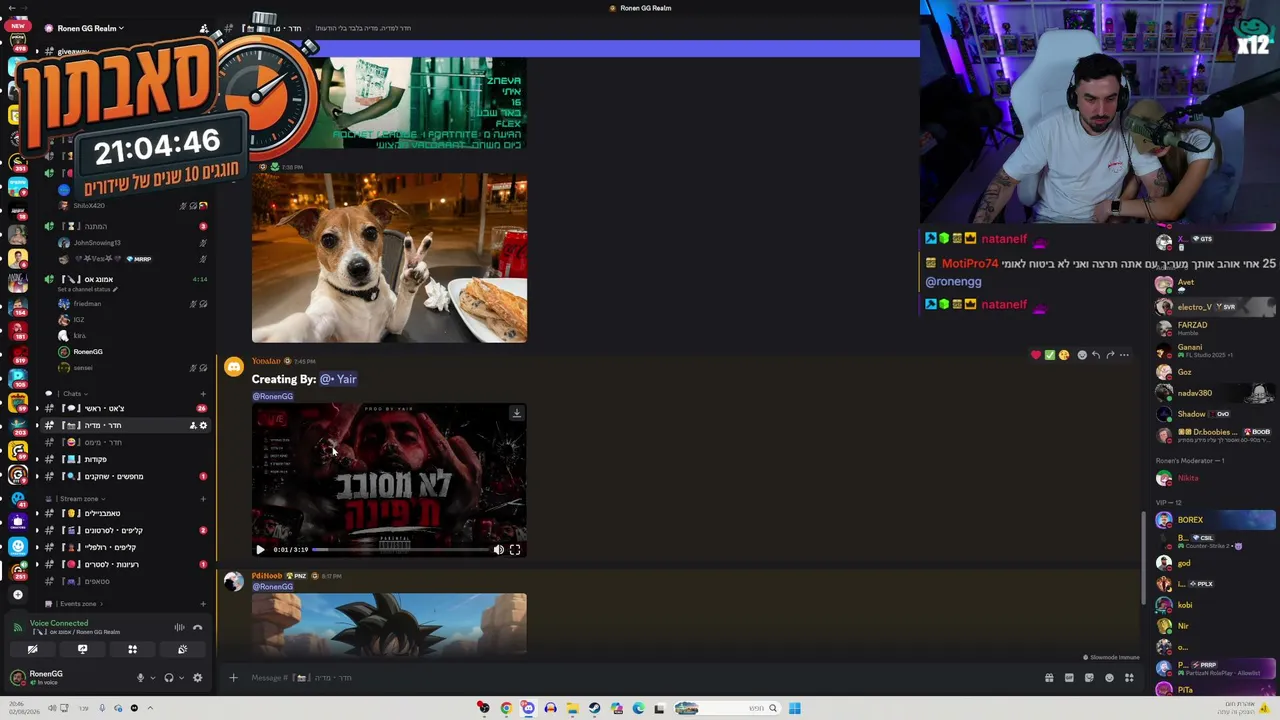Viewport: 1280px width, 720px height.
Task: Open Google Chrome from the taskbar
Action: tap(506, 709)
